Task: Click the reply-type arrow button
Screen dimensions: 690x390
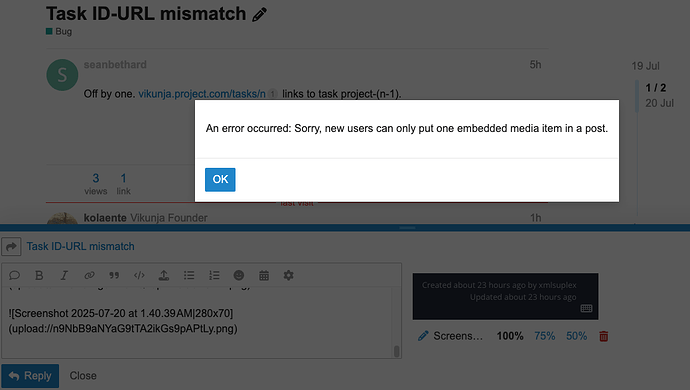Action: (x=11, y=247)
